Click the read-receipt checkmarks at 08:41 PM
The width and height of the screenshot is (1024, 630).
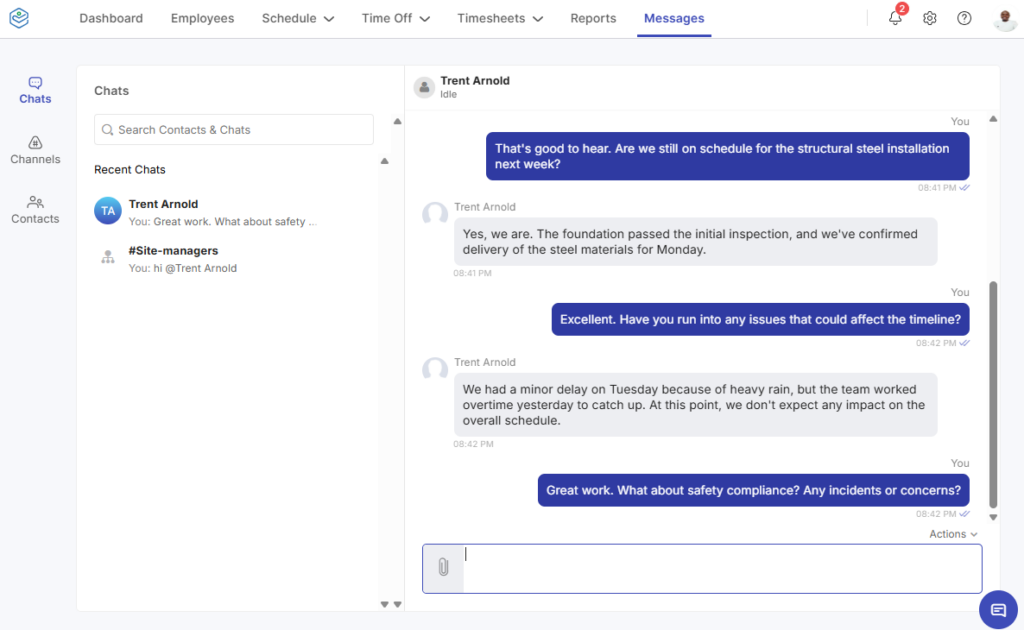965,188
